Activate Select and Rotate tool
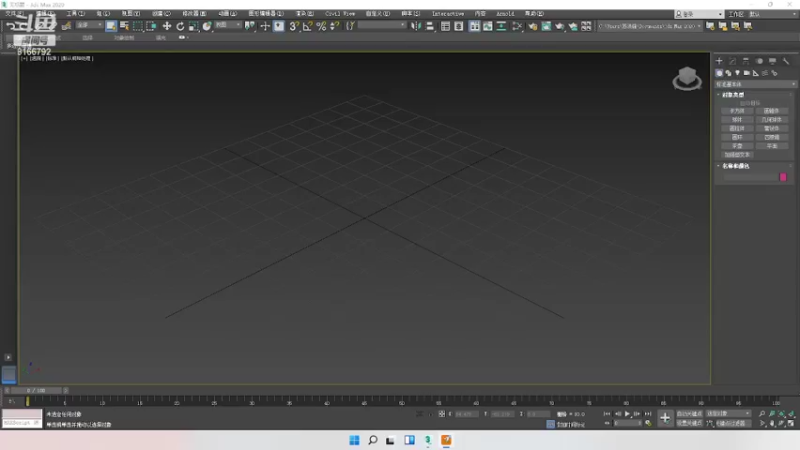Screen dimensions: 800x450 pyautogui.click(x=180, y=26)
